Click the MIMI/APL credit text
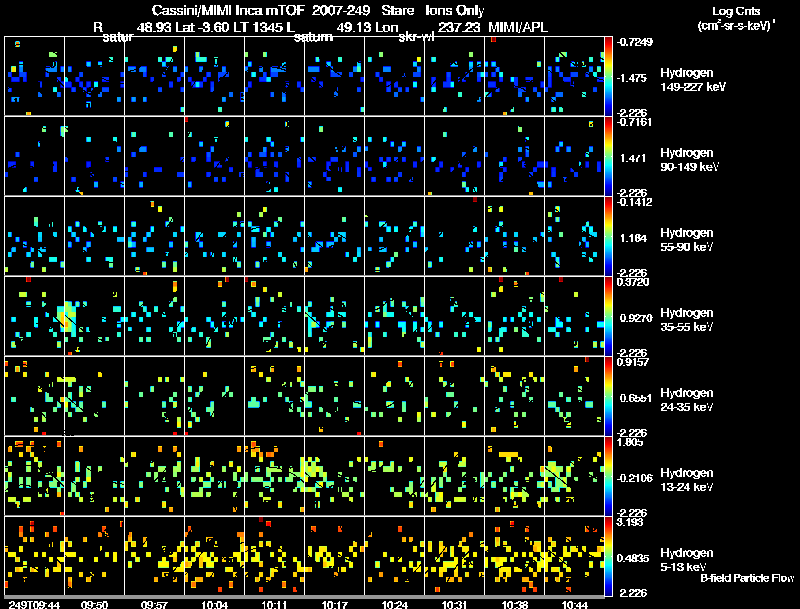800x609 pixels. 518,28
